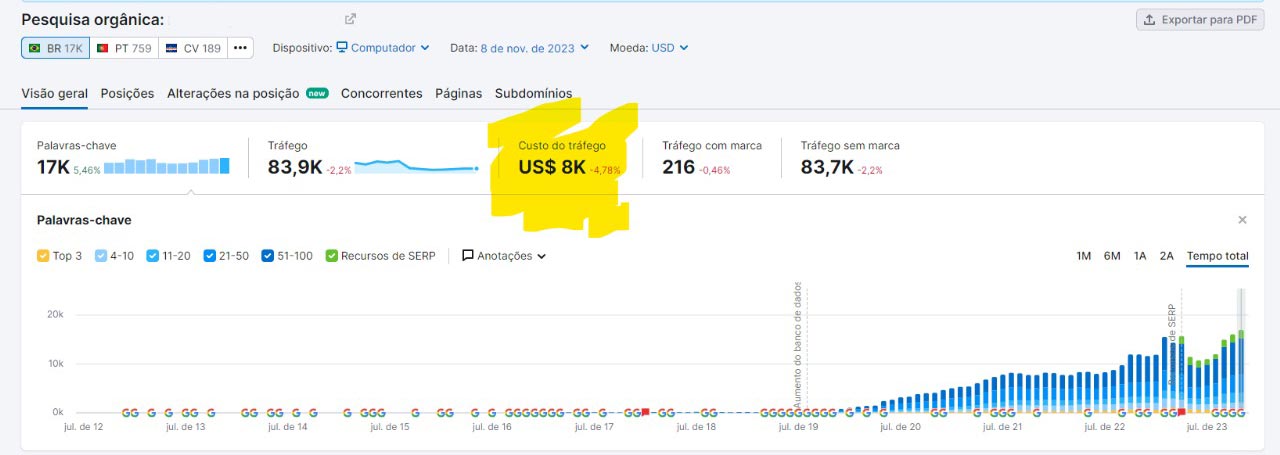Toggle the 51-100 positions checkbox
Screen dimensions: 1280x455
pos(268,256)
